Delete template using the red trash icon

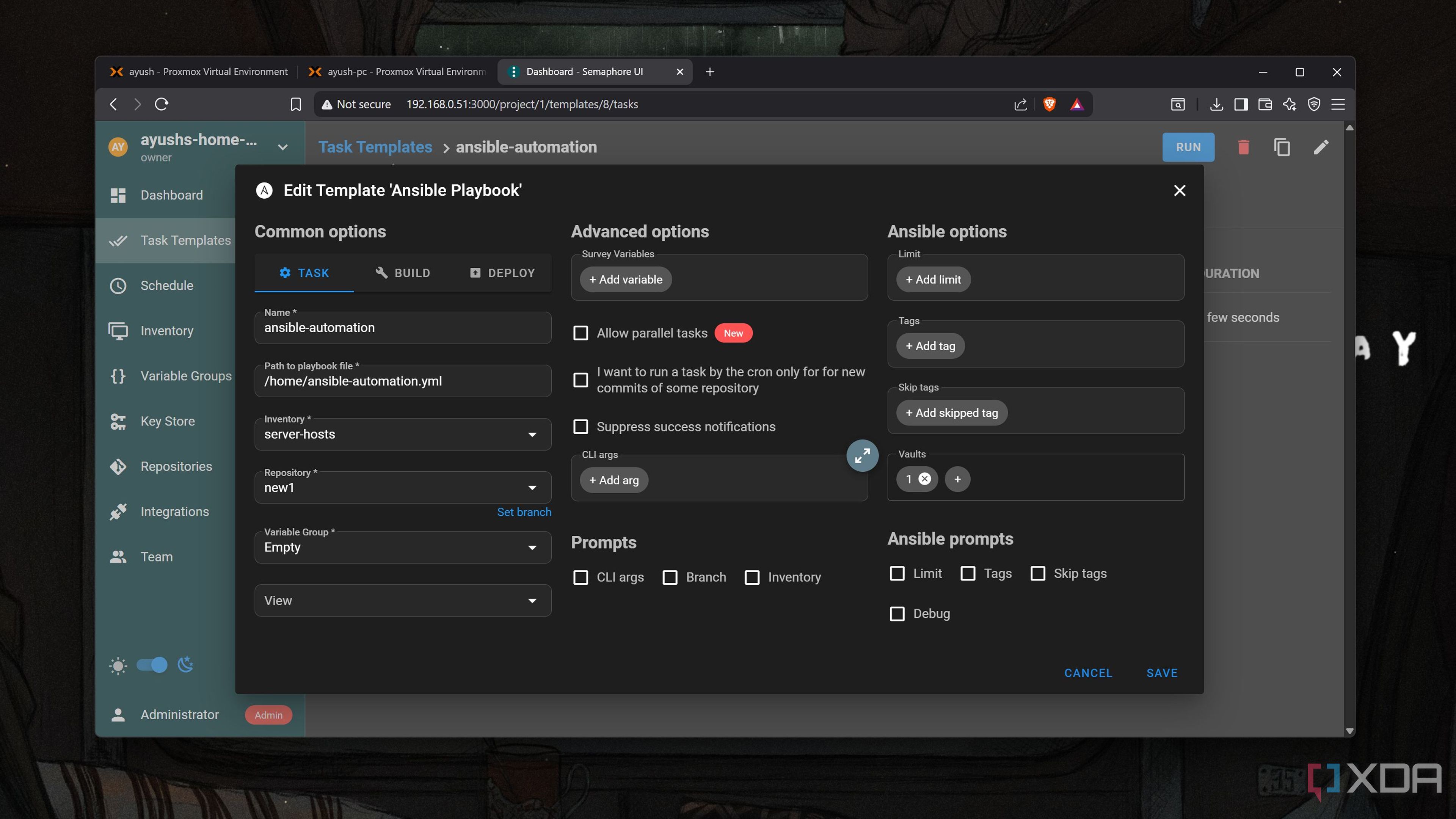[1243, 147]
